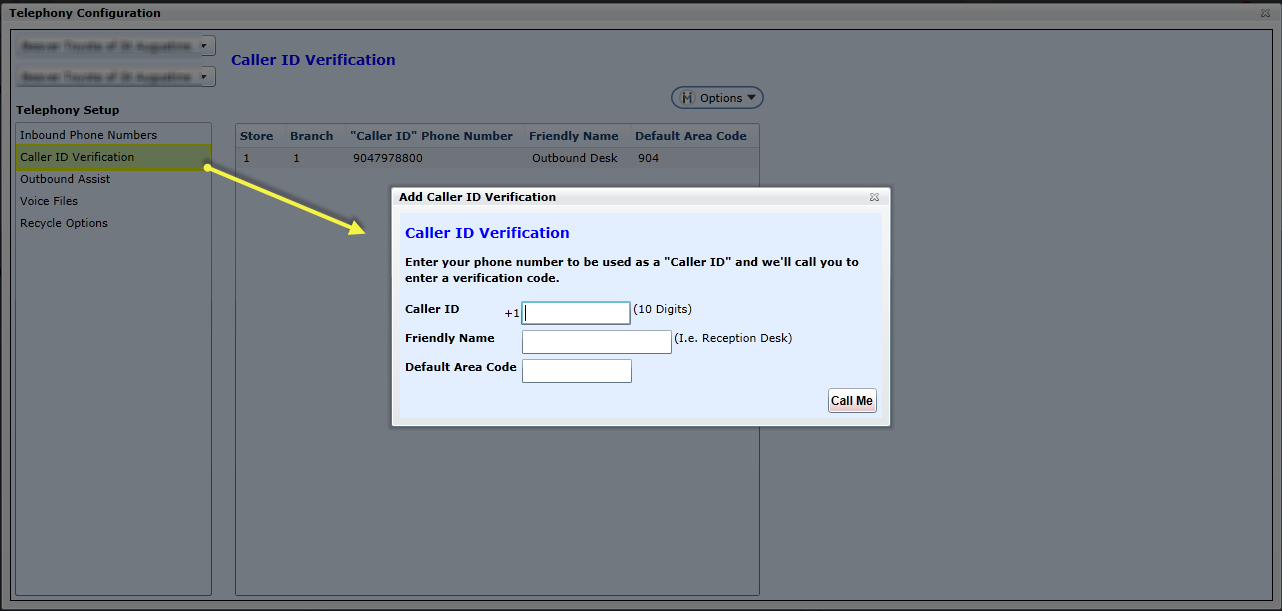Click into the Friendly Name text box
Screen dimensions: 1282x611
(596, 342)
